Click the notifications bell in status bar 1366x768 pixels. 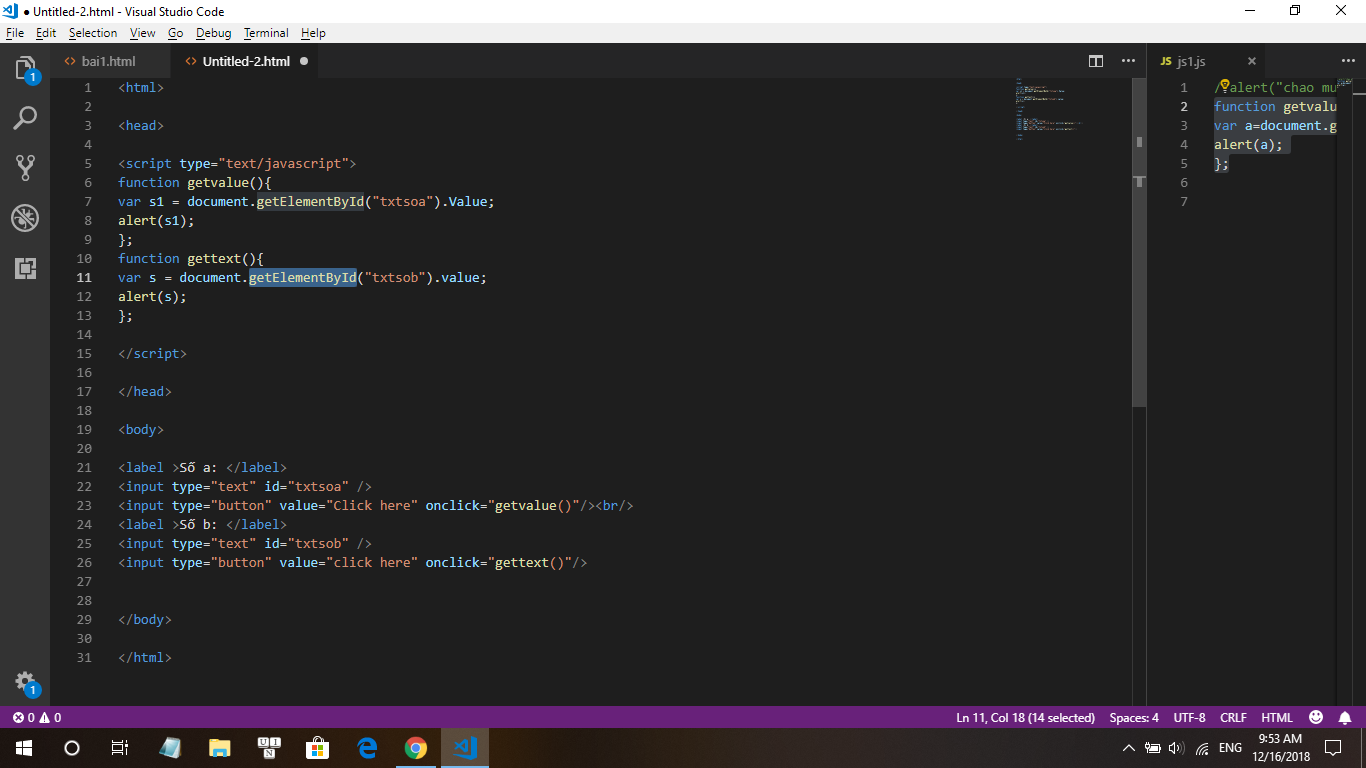coord(1345,718)
